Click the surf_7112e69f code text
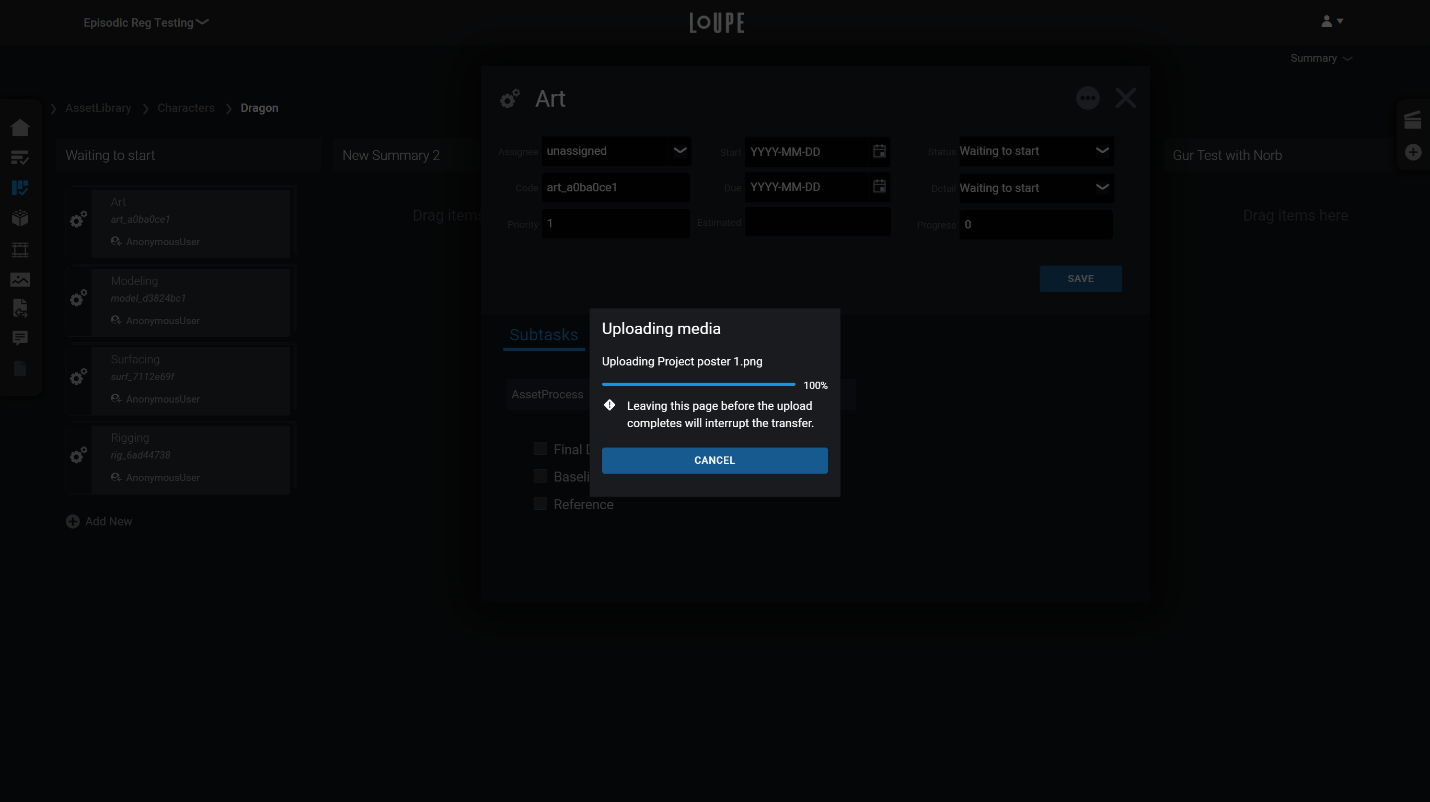The height and width of the screenshot is (802, 1430). coord(142,377)
